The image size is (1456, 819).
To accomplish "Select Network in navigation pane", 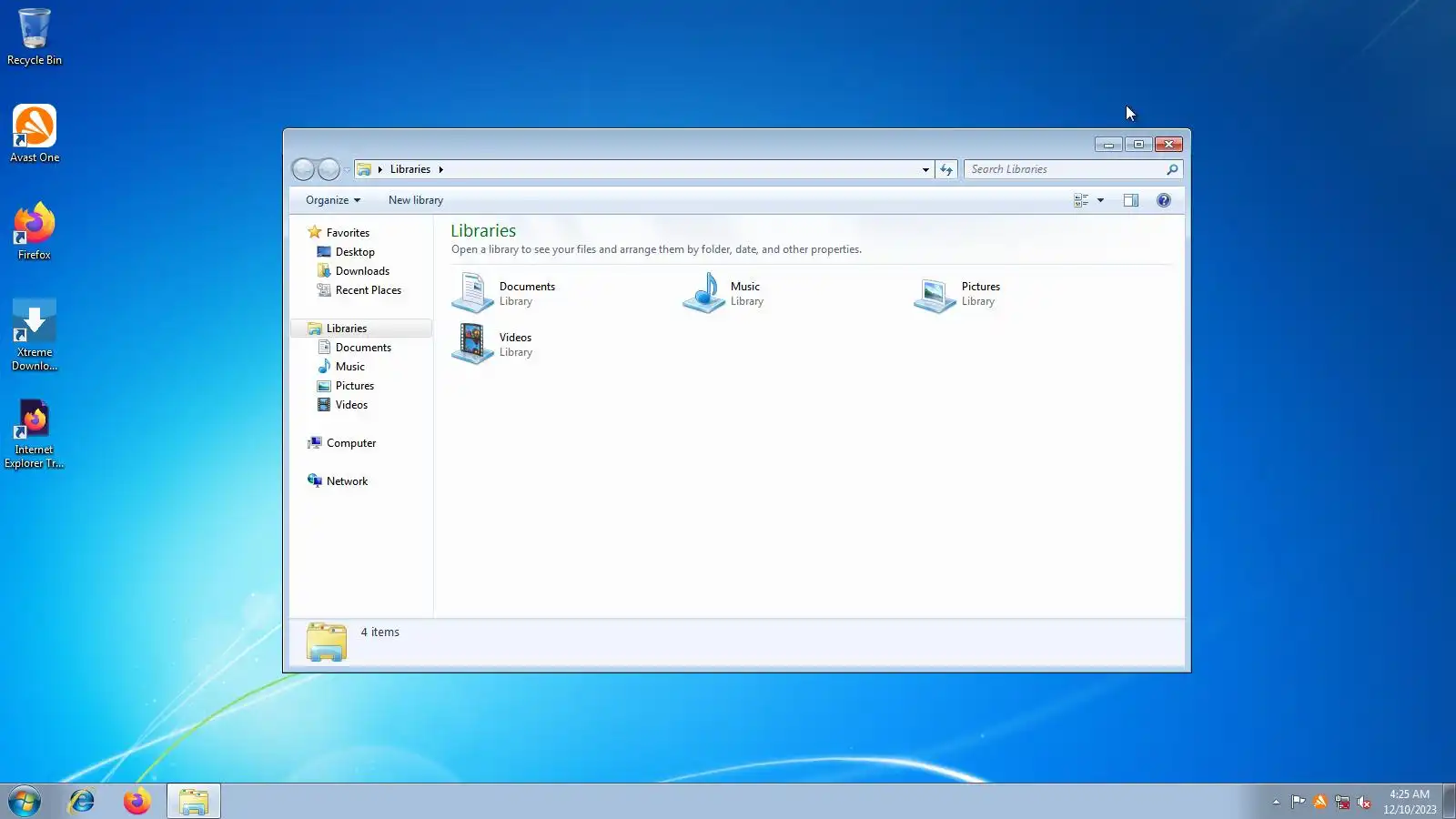I will coord(347,481).
